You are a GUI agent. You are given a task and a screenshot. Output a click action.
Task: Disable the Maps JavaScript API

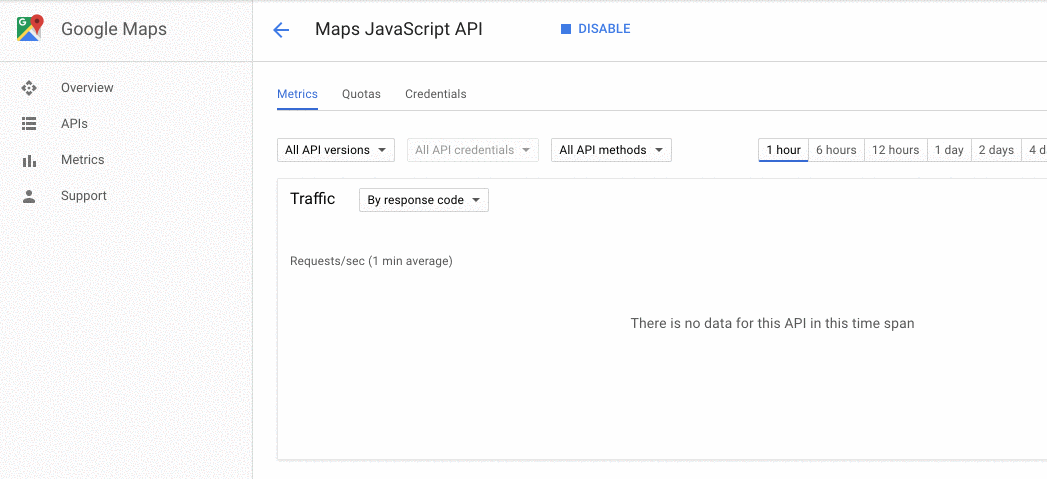point(596,29)
